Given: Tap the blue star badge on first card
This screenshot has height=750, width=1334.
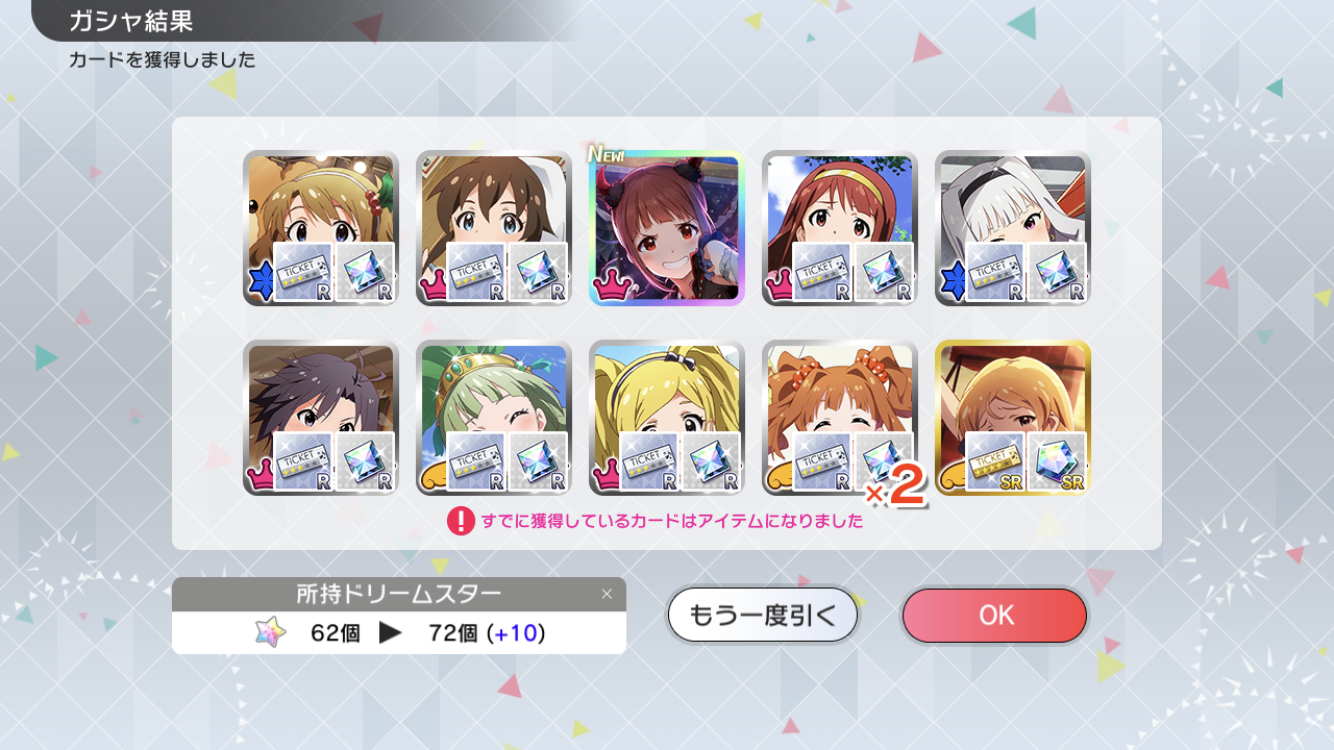Looking at the screenshot, I should [x=261, y=284].
